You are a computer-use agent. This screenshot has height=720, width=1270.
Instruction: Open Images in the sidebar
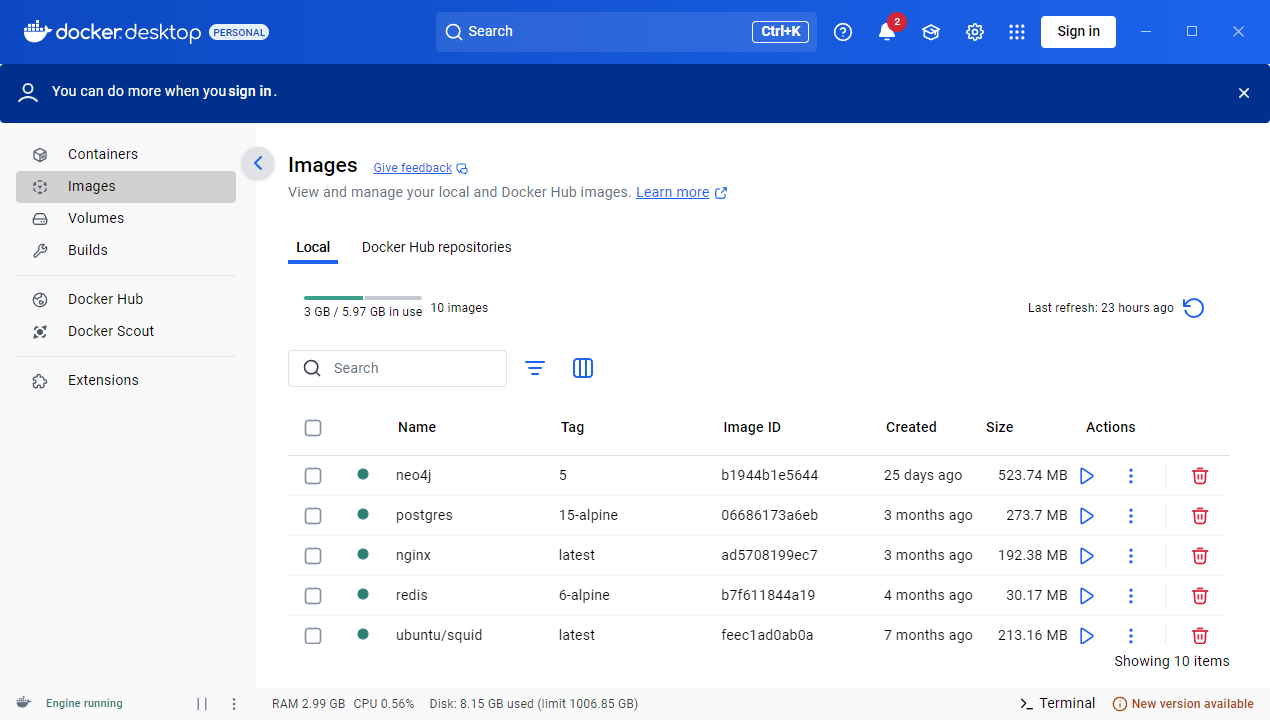[x=126, y=186]
